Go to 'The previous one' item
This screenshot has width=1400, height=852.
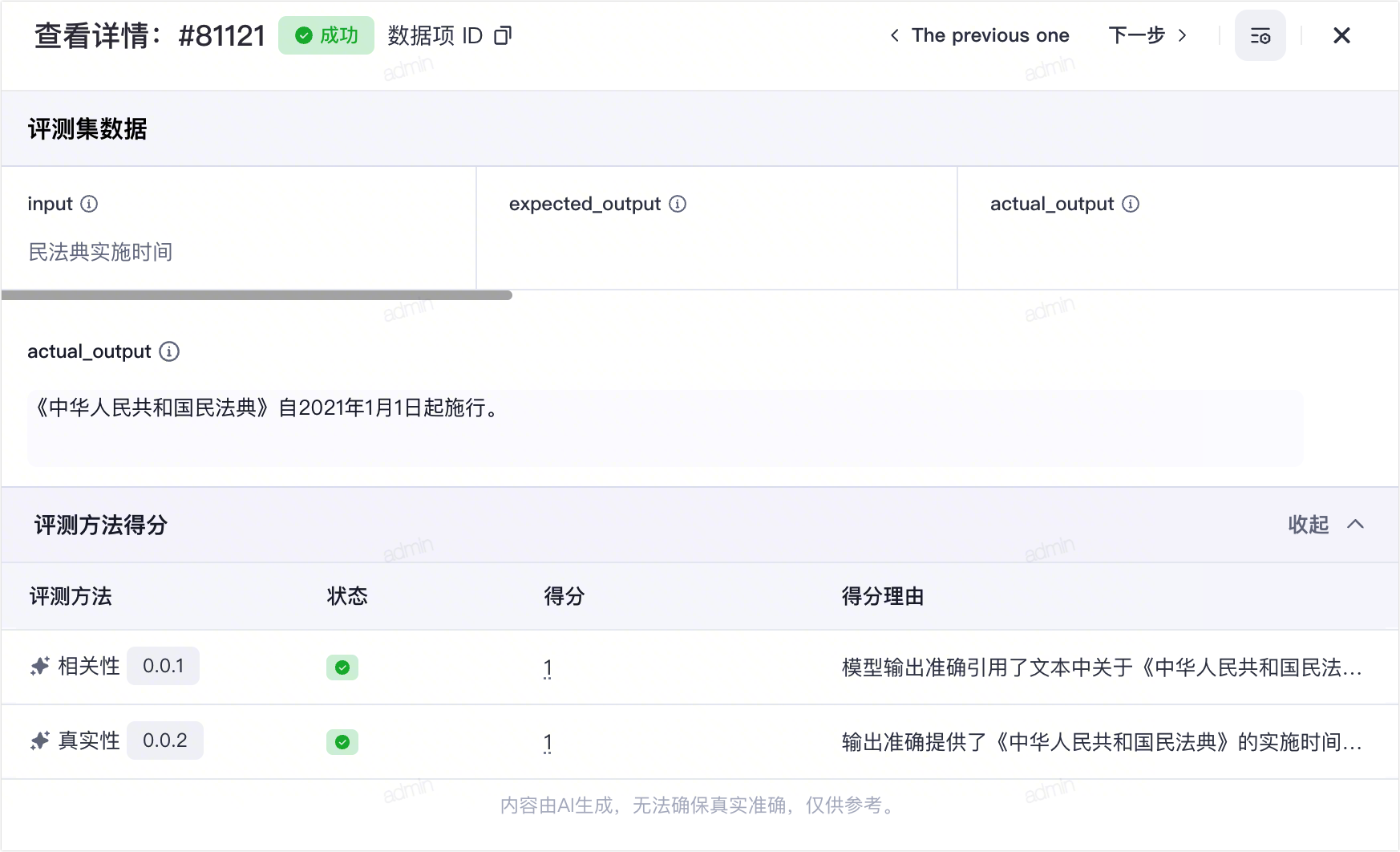(980, 35)
